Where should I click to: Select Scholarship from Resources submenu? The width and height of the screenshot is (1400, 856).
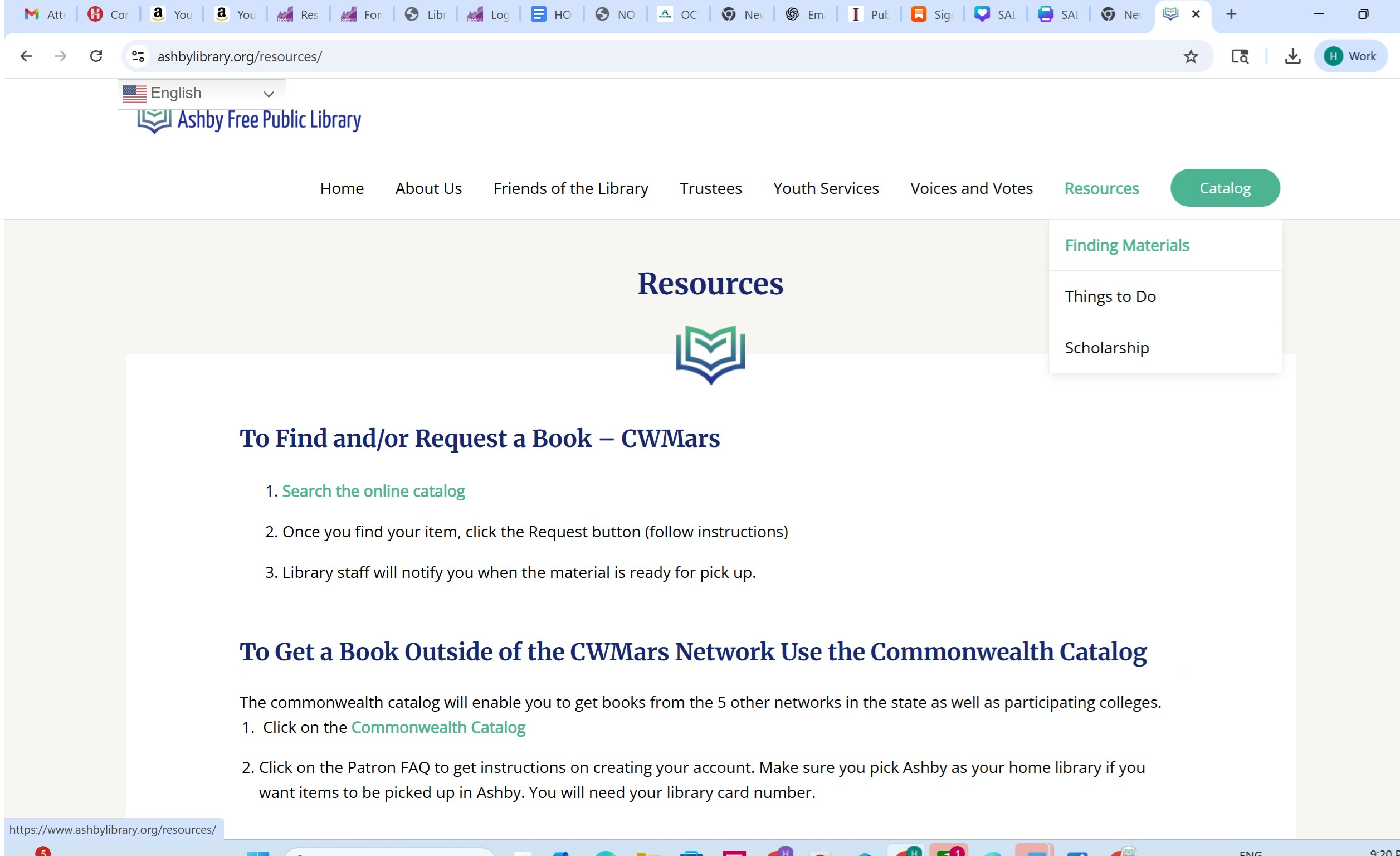pos(1106,347)
